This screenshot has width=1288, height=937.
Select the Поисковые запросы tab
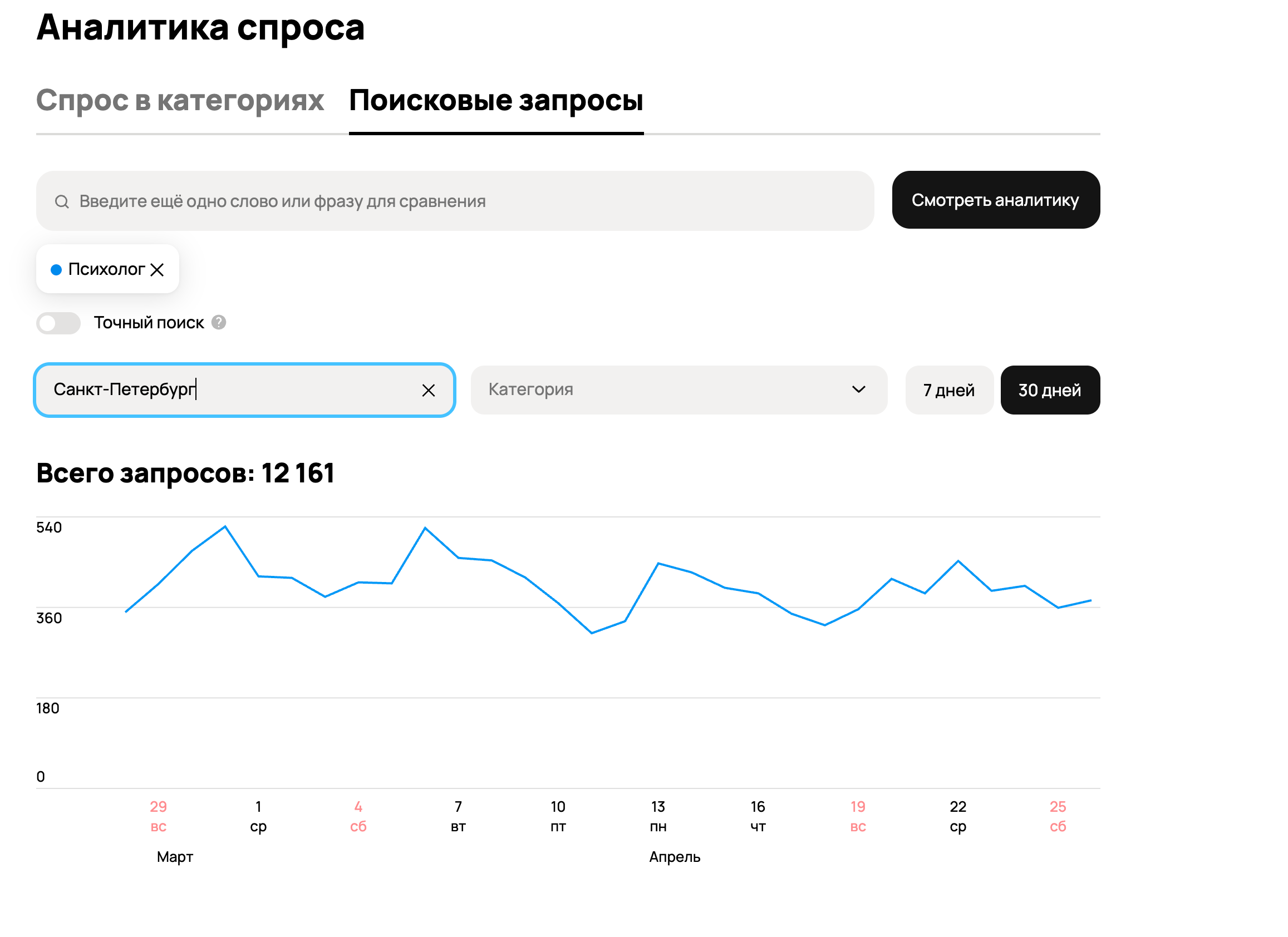[496, 101]
